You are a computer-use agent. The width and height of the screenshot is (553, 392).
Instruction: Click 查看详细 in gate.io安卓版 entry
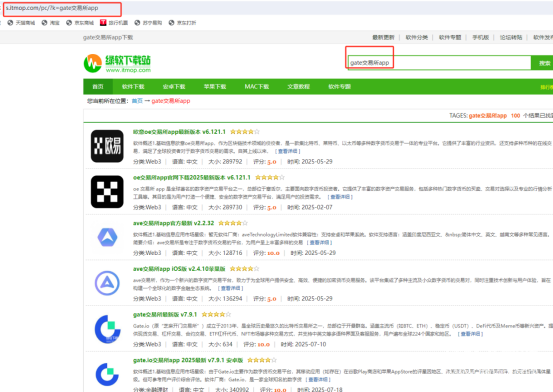pyautogui.click(x=318, y=379)
